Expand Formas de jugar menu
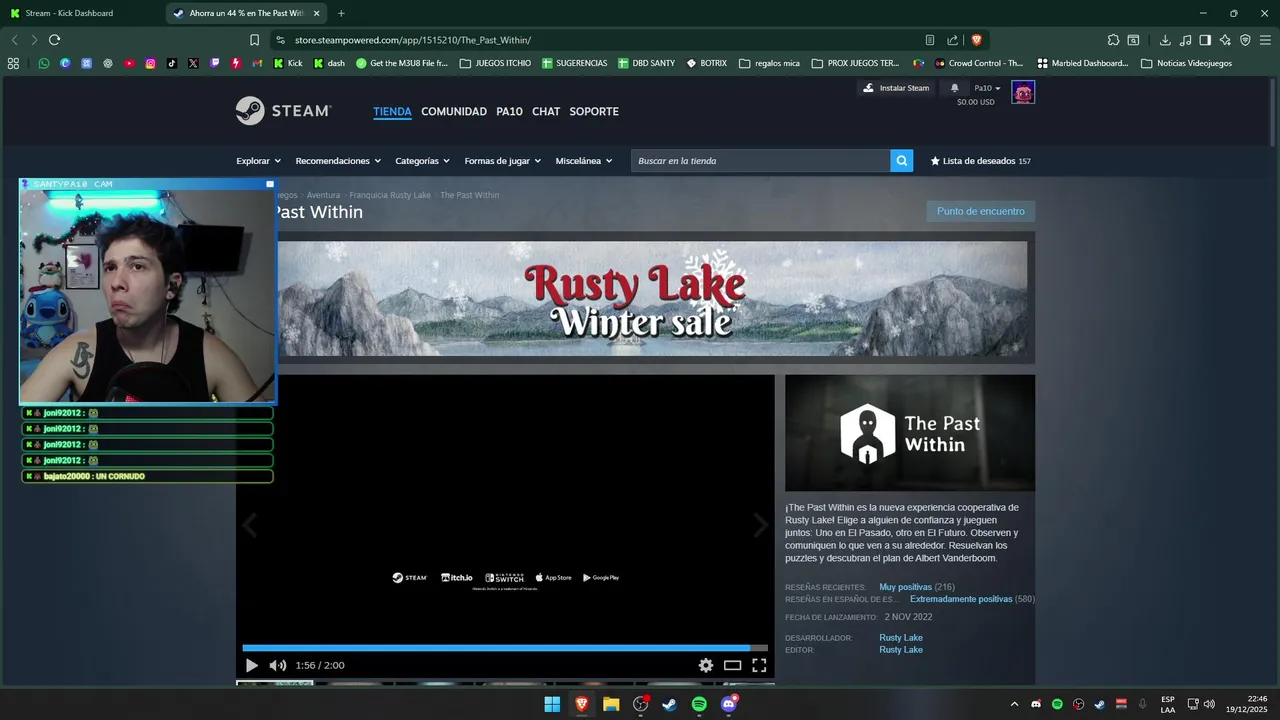 (x=502, y=161)
